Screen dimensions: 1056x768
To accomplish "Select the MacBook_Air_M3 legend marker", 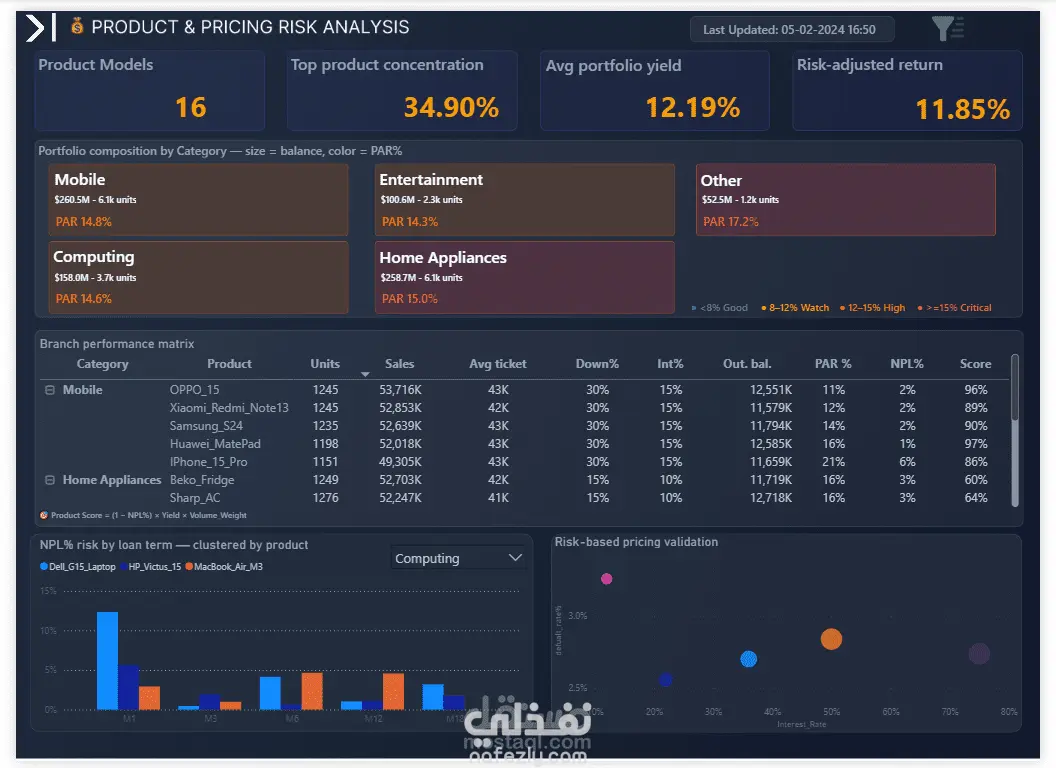I will pos(189,567).
